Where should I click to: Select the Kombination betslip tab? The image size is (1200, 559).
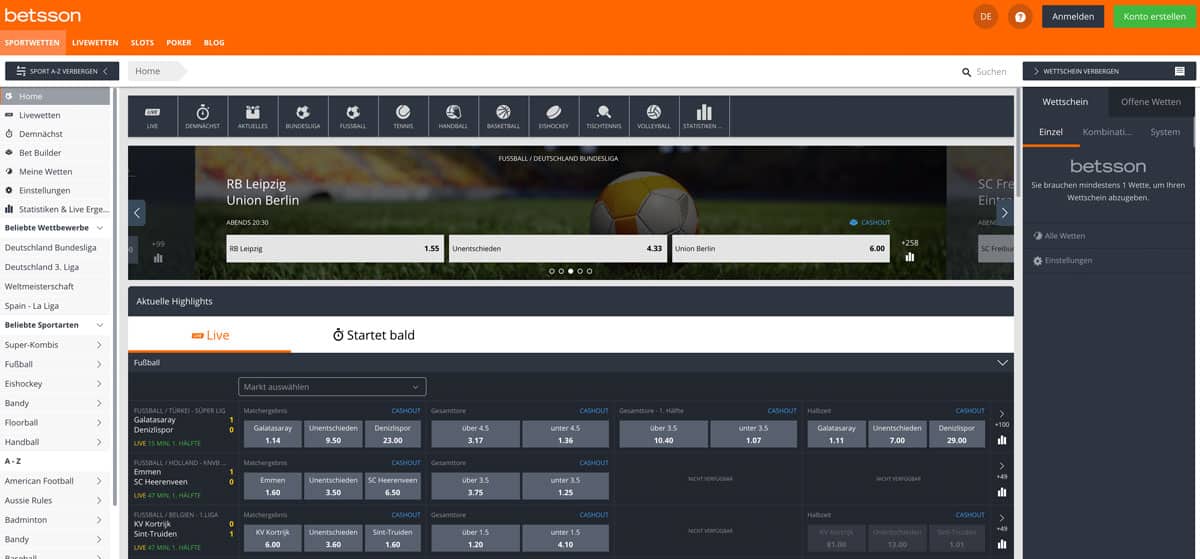coord(1107,132)
